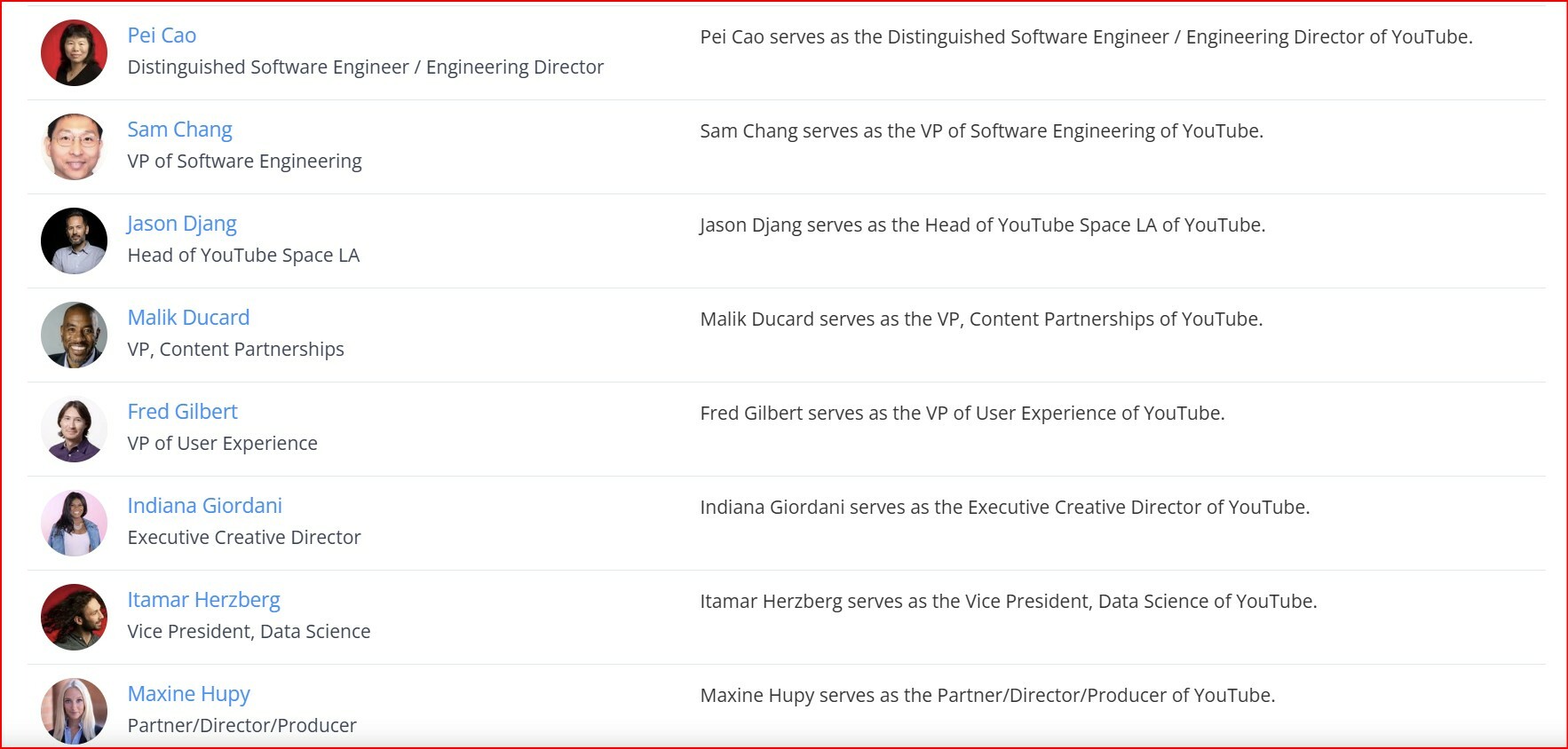Click the title 'Executive Creative Director'
The height and width of the screenshot is (749, 1568).
tap(244, 538)
